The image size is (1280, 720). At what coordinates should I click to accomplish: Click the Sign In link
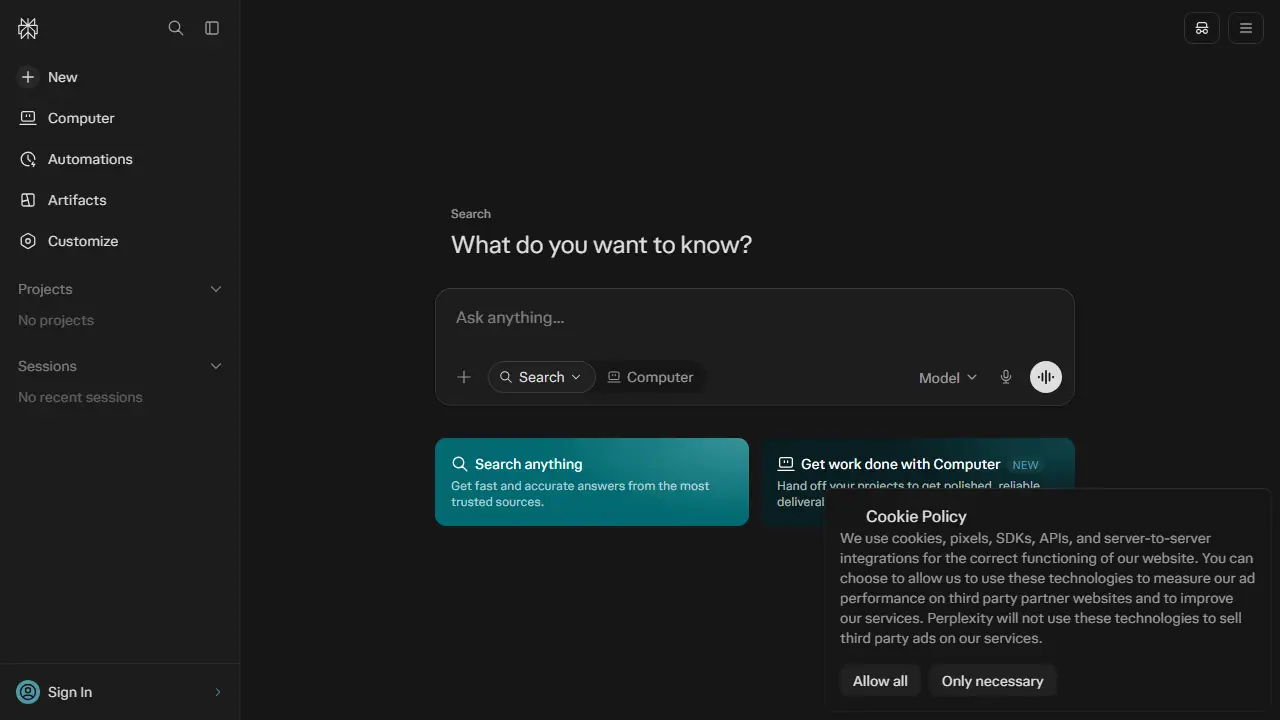coord(70,692)
